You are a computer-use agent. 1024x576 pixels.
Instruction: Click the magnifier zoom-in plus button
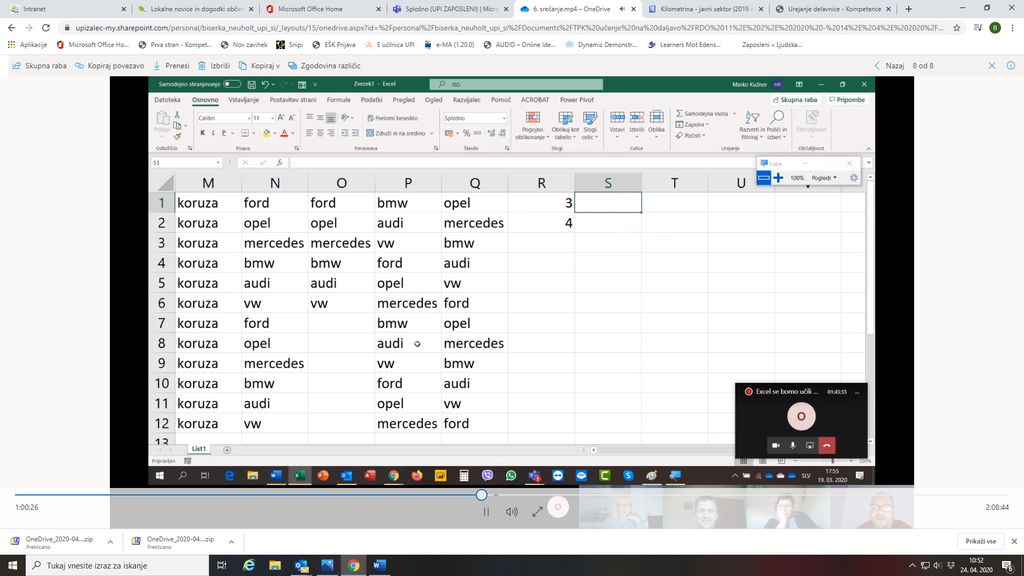pos(778,178)
